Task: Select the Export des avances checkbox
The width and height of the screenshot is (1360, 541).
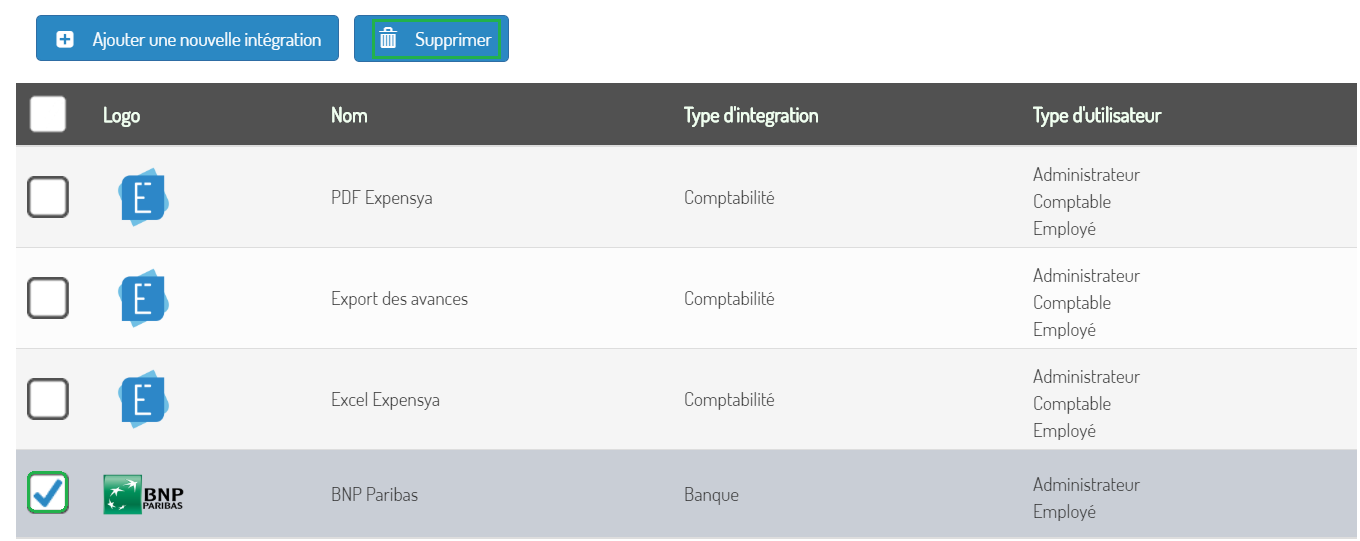Action: (x=48, y=298)
